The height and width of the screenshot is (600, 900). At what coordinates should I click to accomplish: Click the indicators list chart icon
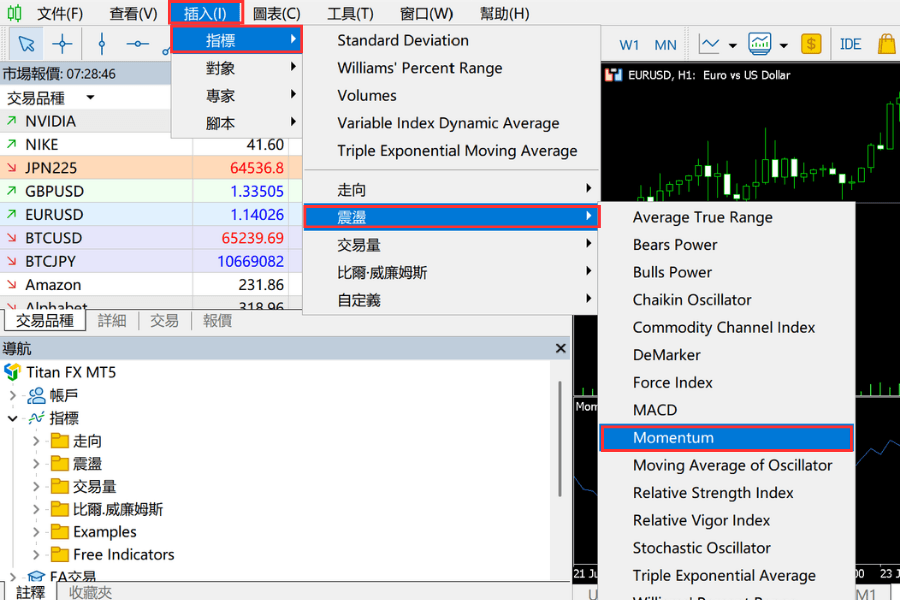(x=759, y=44)
